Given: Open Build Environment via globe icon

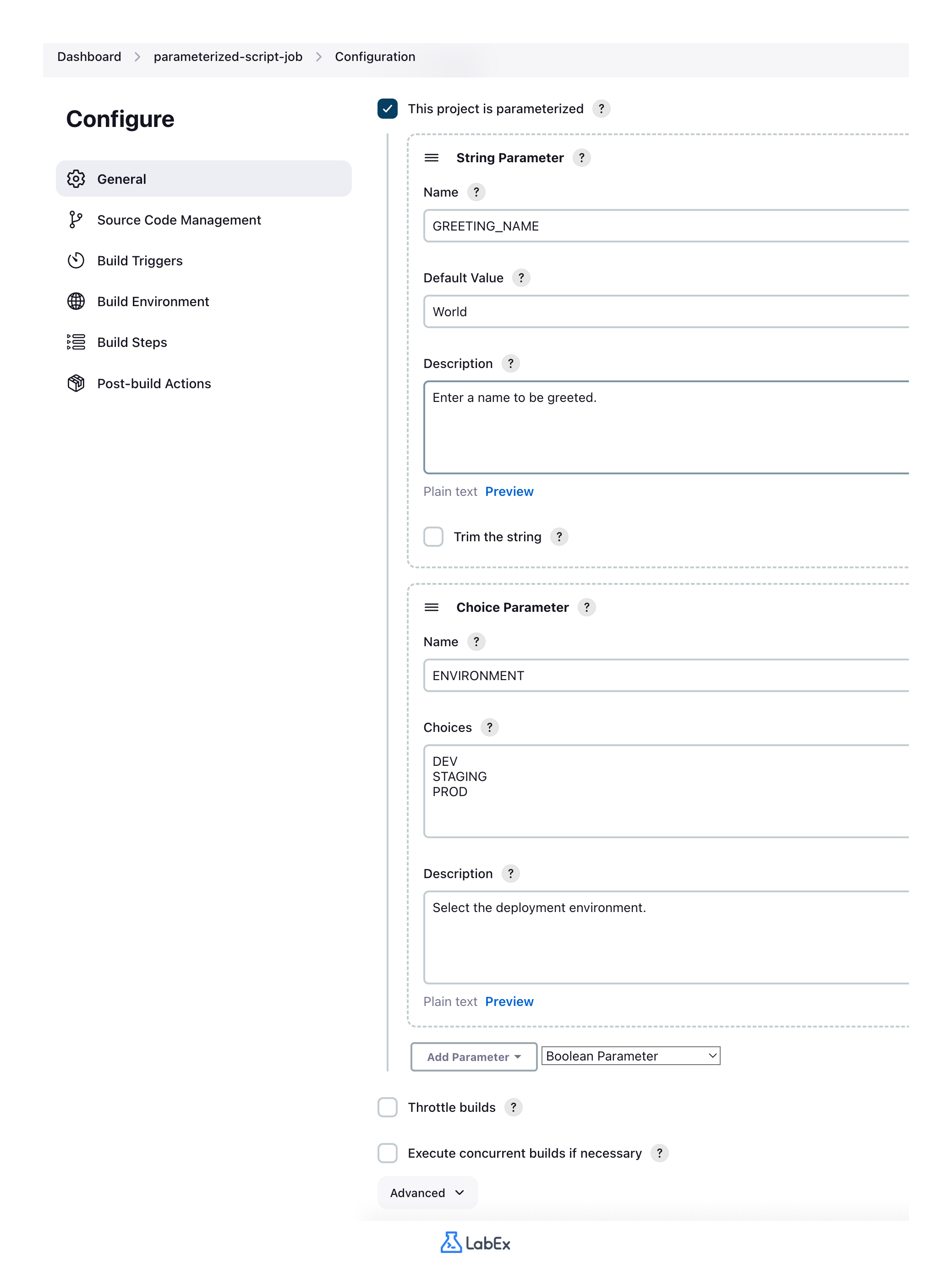Looking at the screenshot, I should pyautogui.click(x=76, y=301).
